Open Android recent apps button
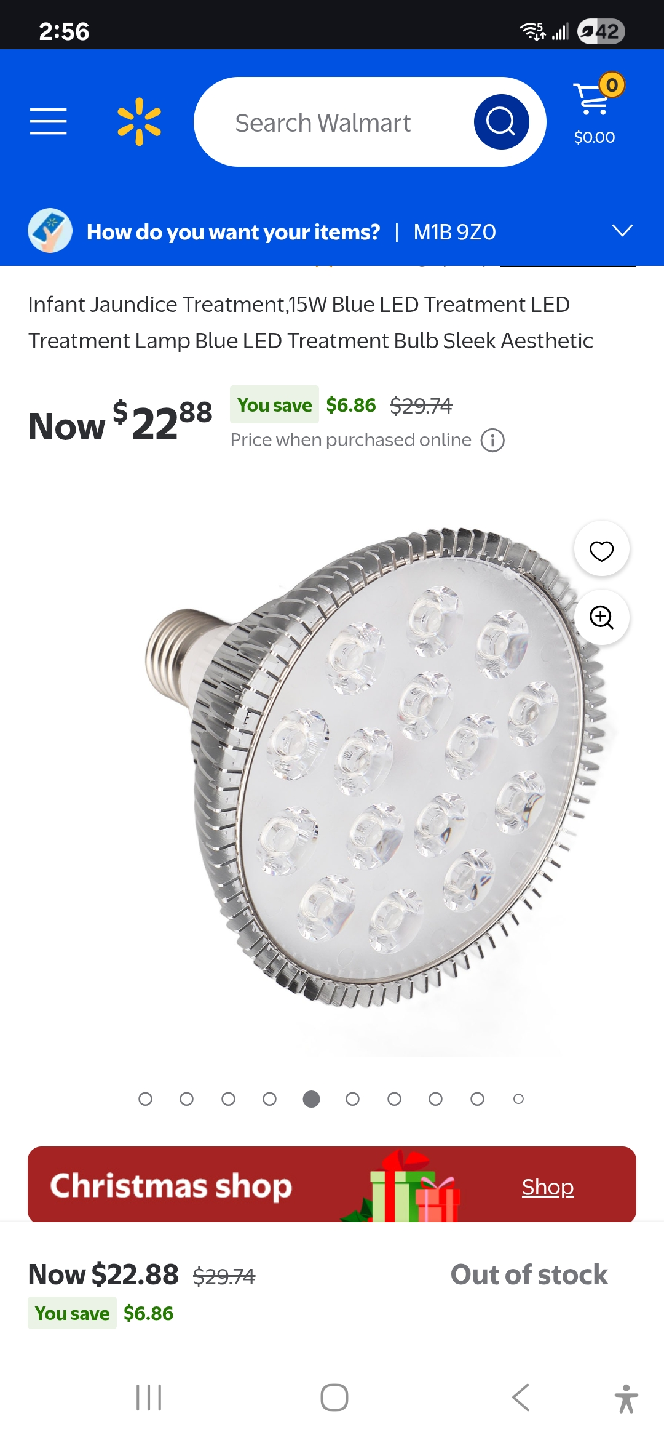Screen dimensions: 664x1440 148,1397
